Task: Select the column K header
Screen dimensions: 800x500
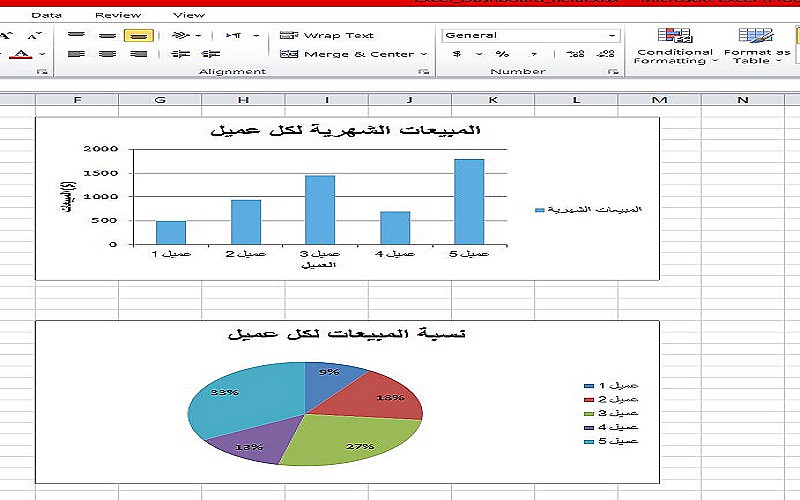Action: click(x=493, y=100)
